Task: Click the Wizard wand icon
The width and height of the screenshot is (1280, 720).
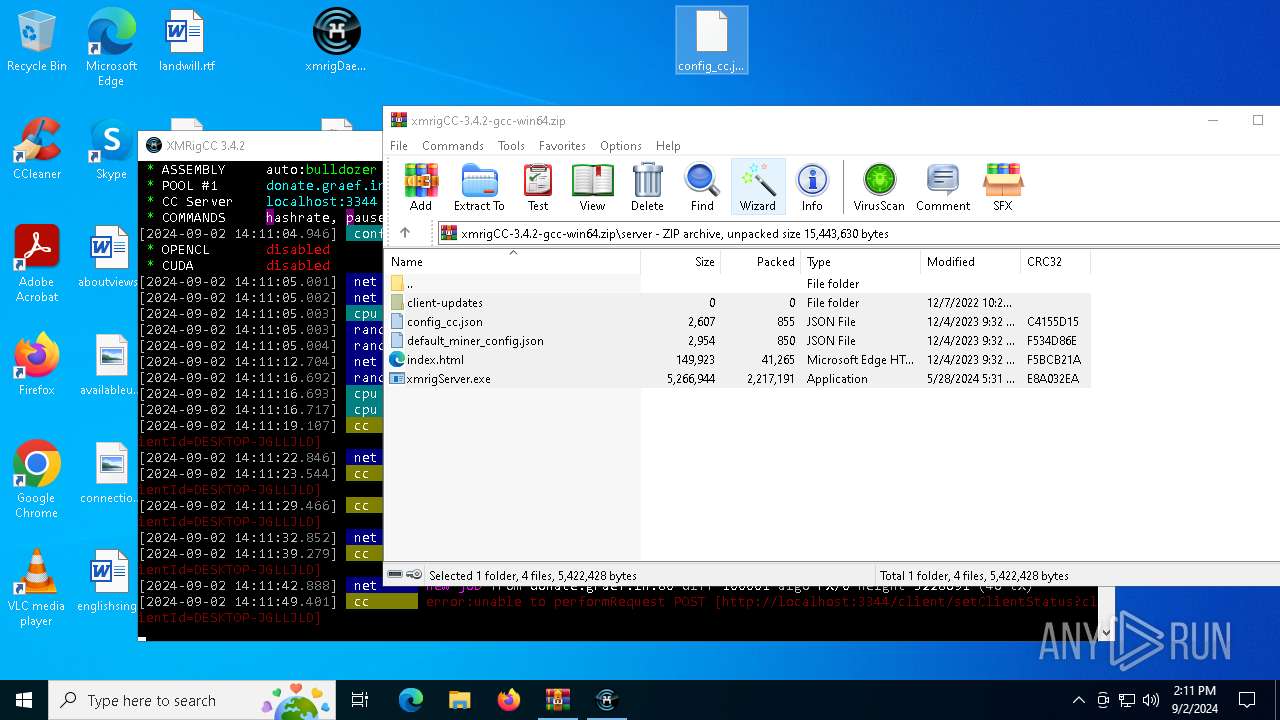Action: (x=757, y=187)
